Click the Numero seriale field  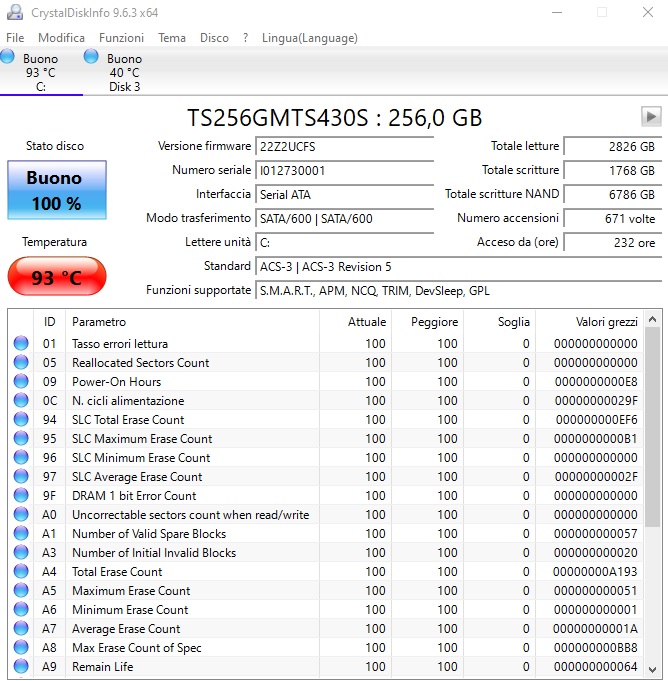[345, 170]
